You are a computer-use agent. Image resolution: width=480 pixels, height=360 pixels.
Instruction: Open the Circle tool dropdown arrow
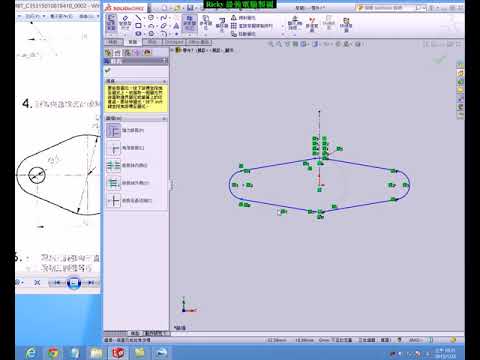pyautogui.click(x=156, y=18)
